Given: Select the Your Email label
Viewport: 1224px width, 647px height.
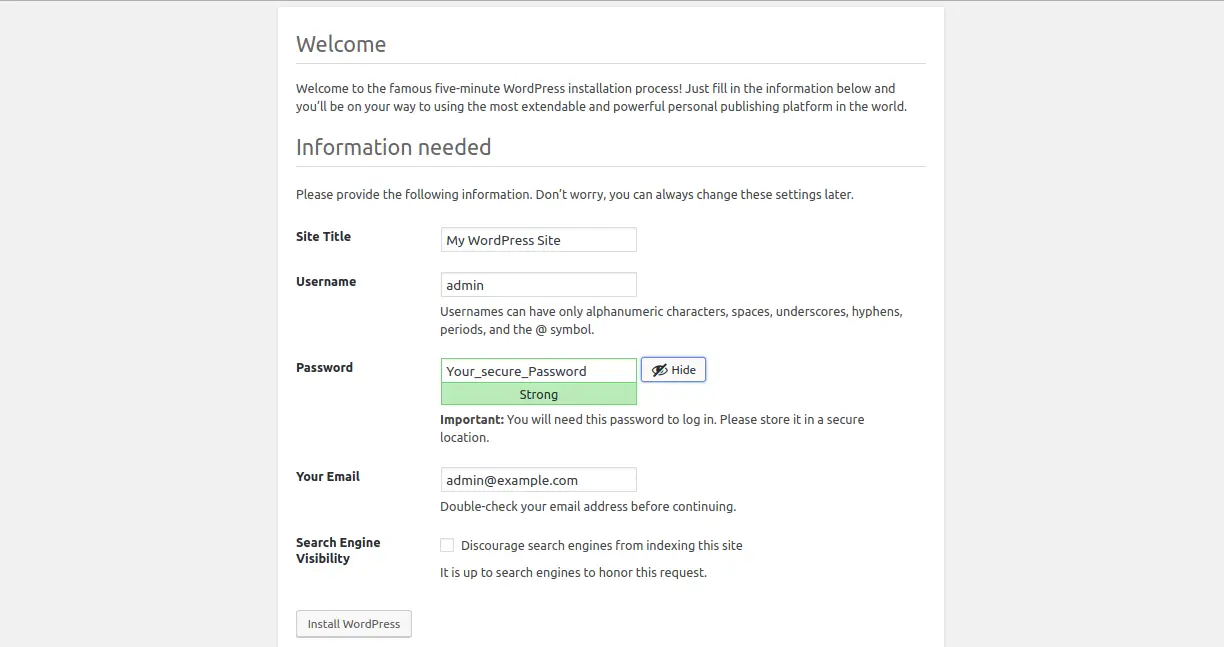Looking at the screenshot, I should click(x=328, y=477).
